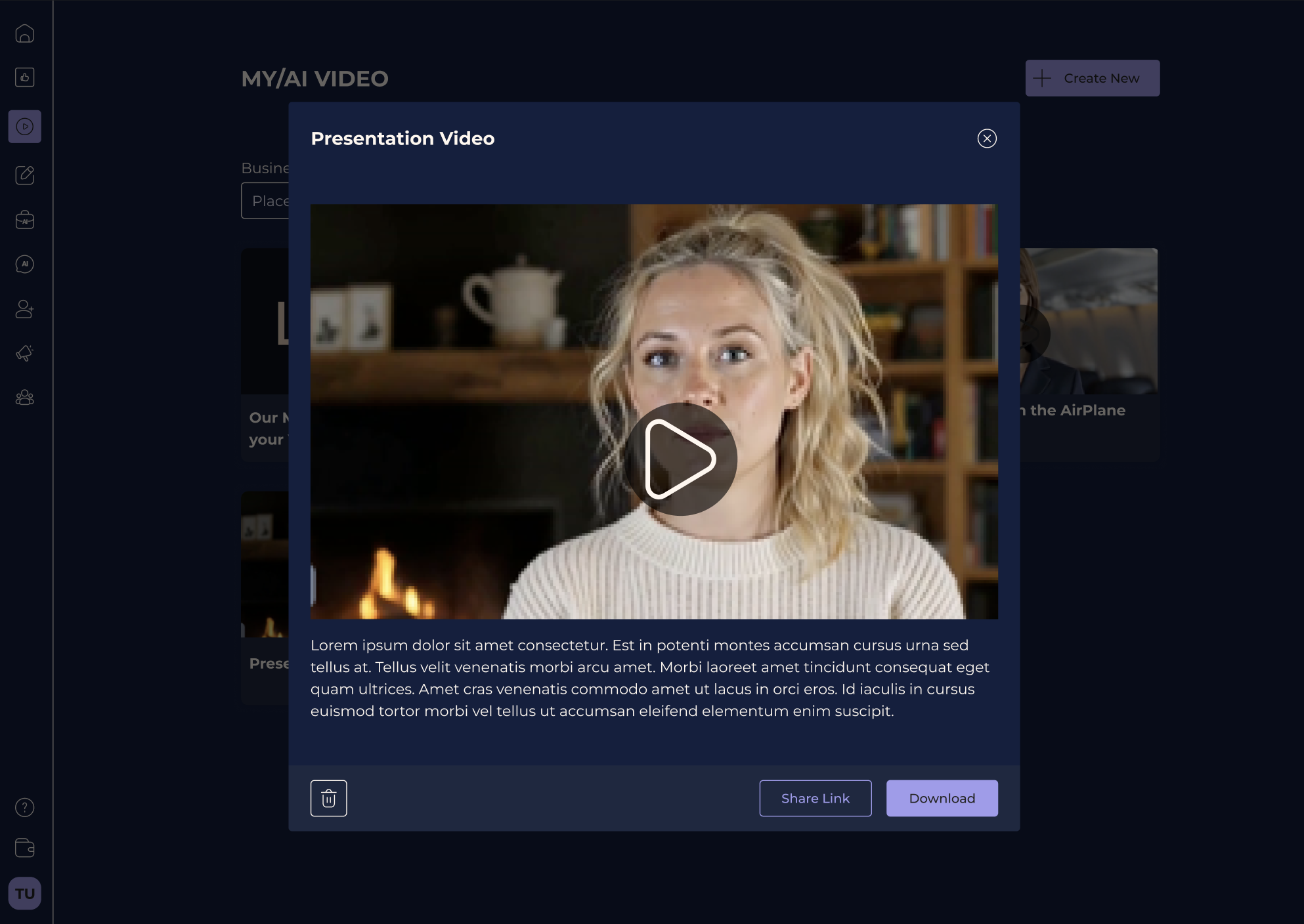Open the wallet icon in the sidebar
Viewport: 1304px width, 924px height.
[25, 848]
